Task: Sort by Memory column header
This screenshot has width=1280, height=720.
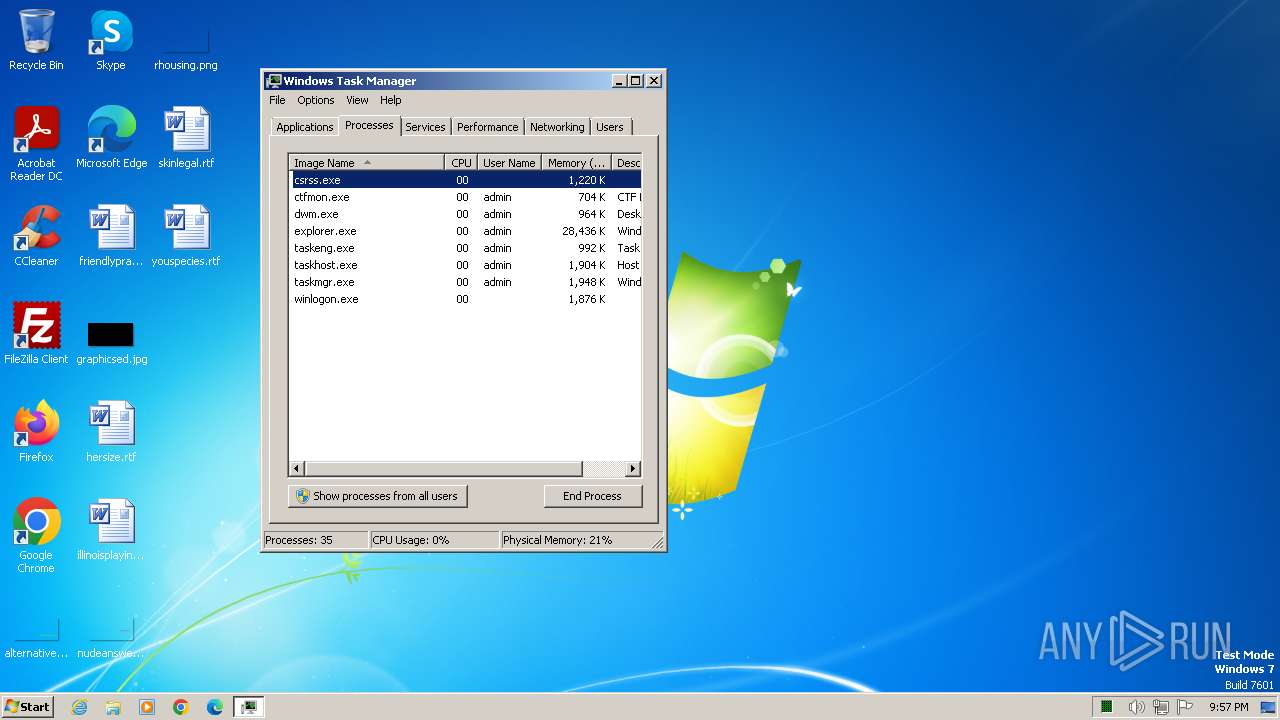Action: pos(576,163)
